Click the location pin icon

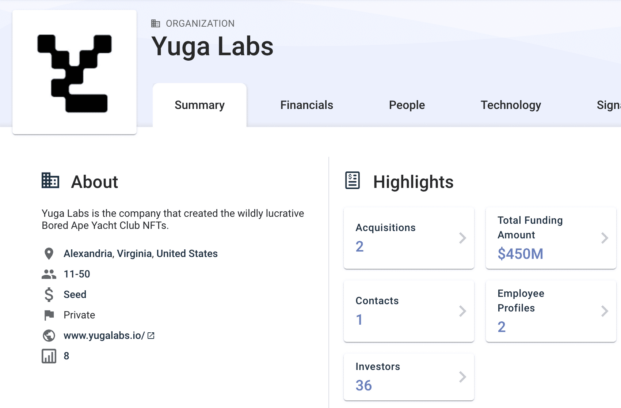click(x=49, y=254)
